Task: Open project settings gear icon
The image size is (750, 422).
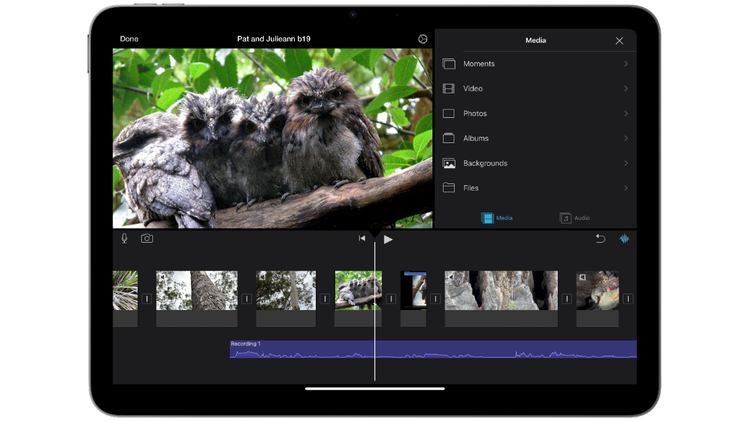Action: [x=423, y=39]
